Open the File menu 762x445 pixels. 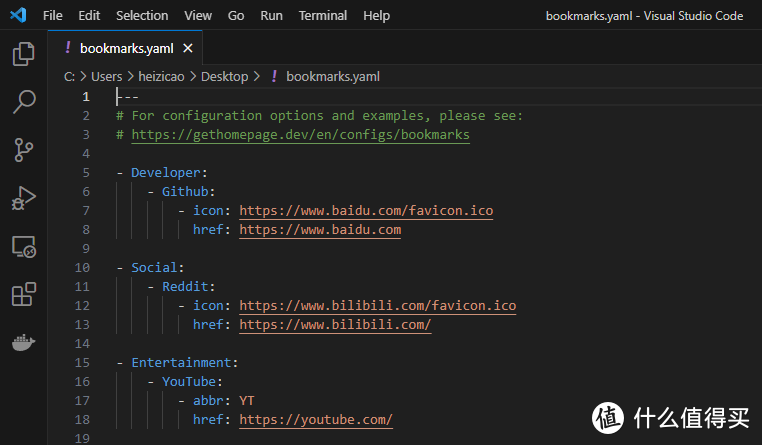point(53,15)
